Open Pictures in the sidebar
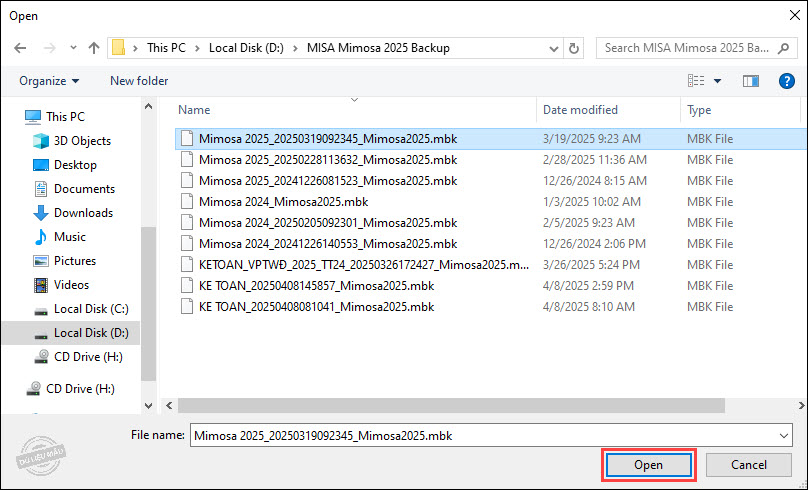 click(x=75, y=261)
